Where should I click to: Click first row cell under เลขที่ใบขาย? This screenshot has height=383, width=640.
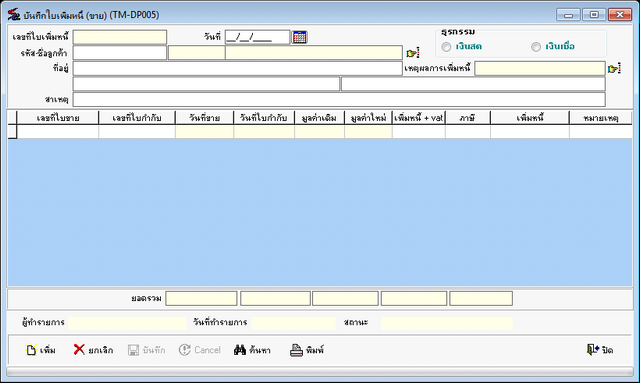(x=58, y=131)
